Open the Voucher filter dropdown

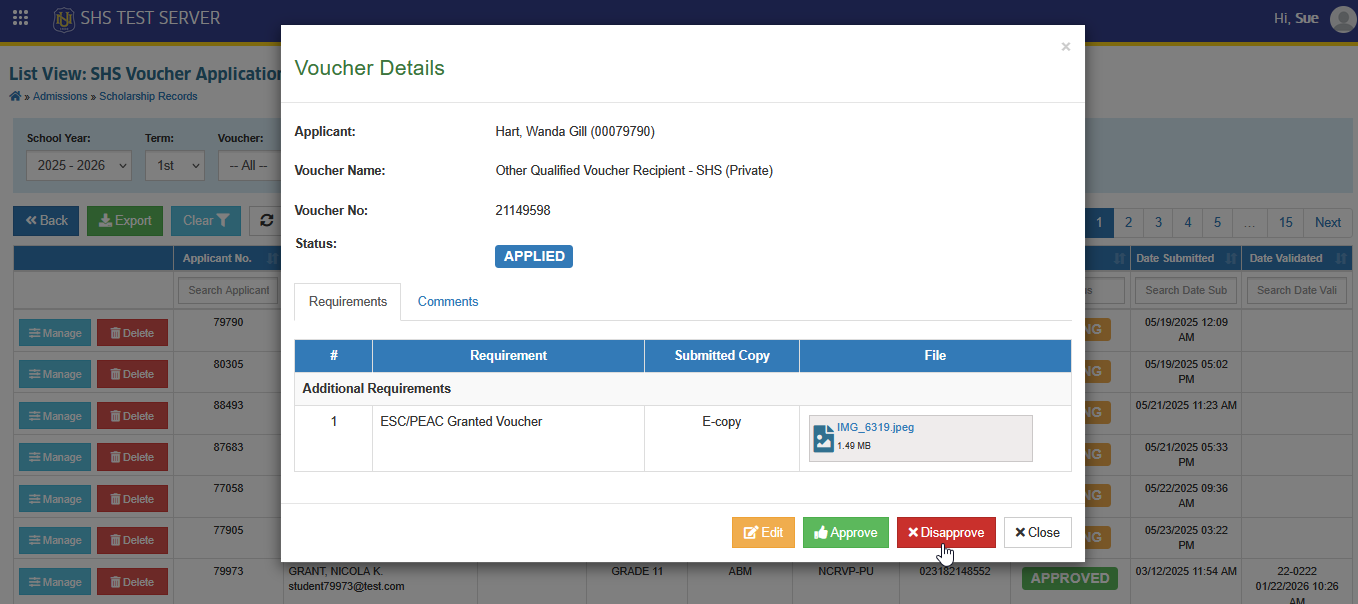[249, 165]
